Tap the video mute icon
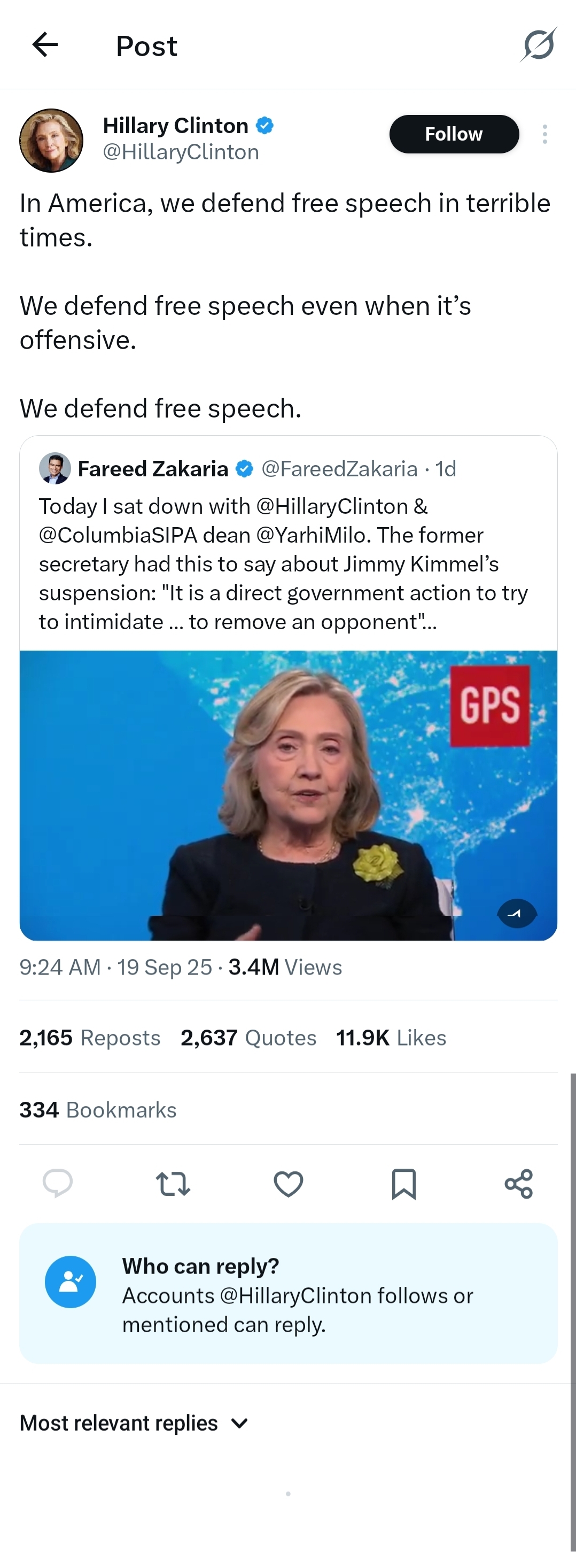The height and width of the screenshot is (1568, 576). click(x=517, y=913)
